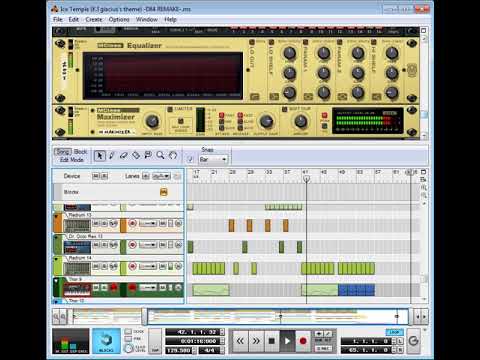Open the File menu
480x360 pixels.
coord(58,19)
